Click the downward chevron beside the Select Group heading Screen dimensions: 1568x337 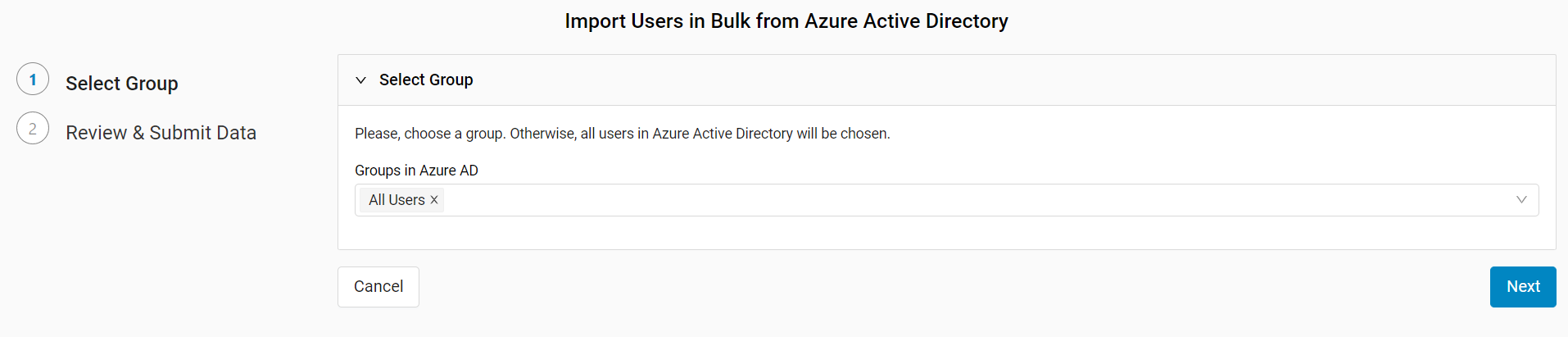pos(360,80)
